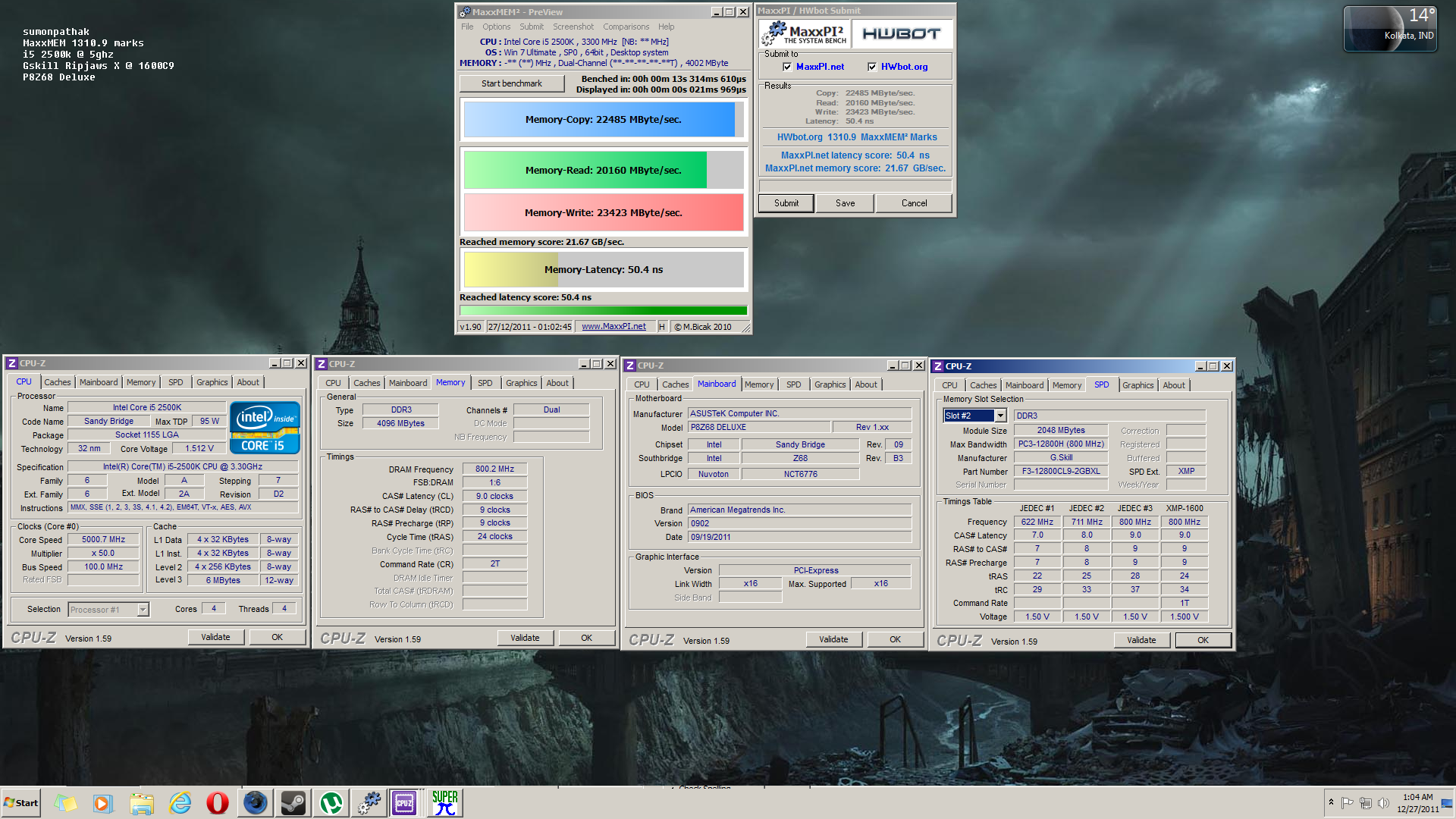This screenshot has width=1456, height=819.
Task: Uncheck the MaxxPI.net submit checkbox
Action: (787, 67)
